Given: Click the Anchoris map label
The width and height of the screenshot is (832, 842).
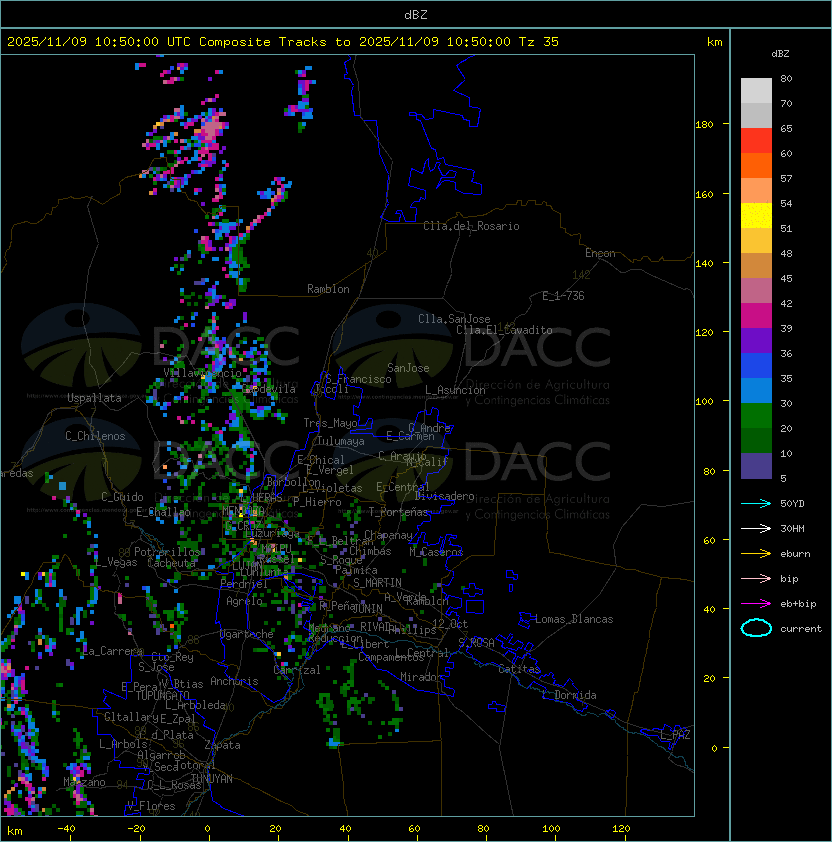Looking at the screenshot, I should (x=234, y=681).
